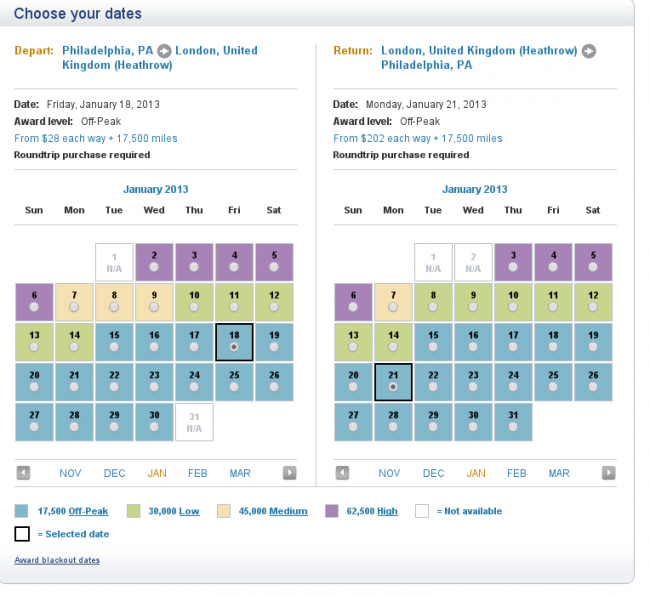This screenshot has width=650, height=596.
Task: Click previous month arrow under departure calendar
Action: click(x=23, y=473)
